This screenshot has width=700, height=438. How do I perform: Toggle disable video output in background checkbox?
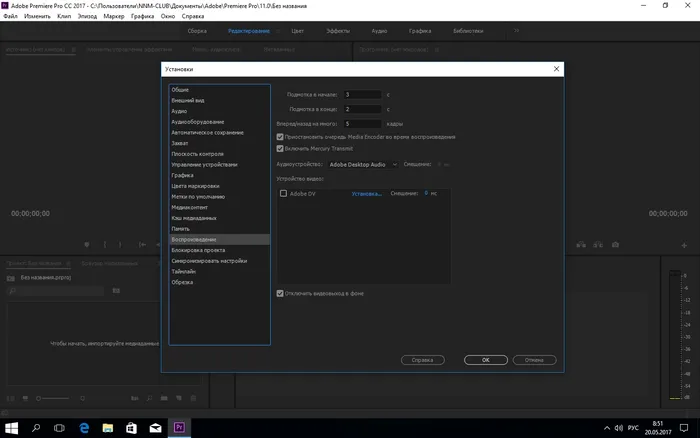[280, 293]
